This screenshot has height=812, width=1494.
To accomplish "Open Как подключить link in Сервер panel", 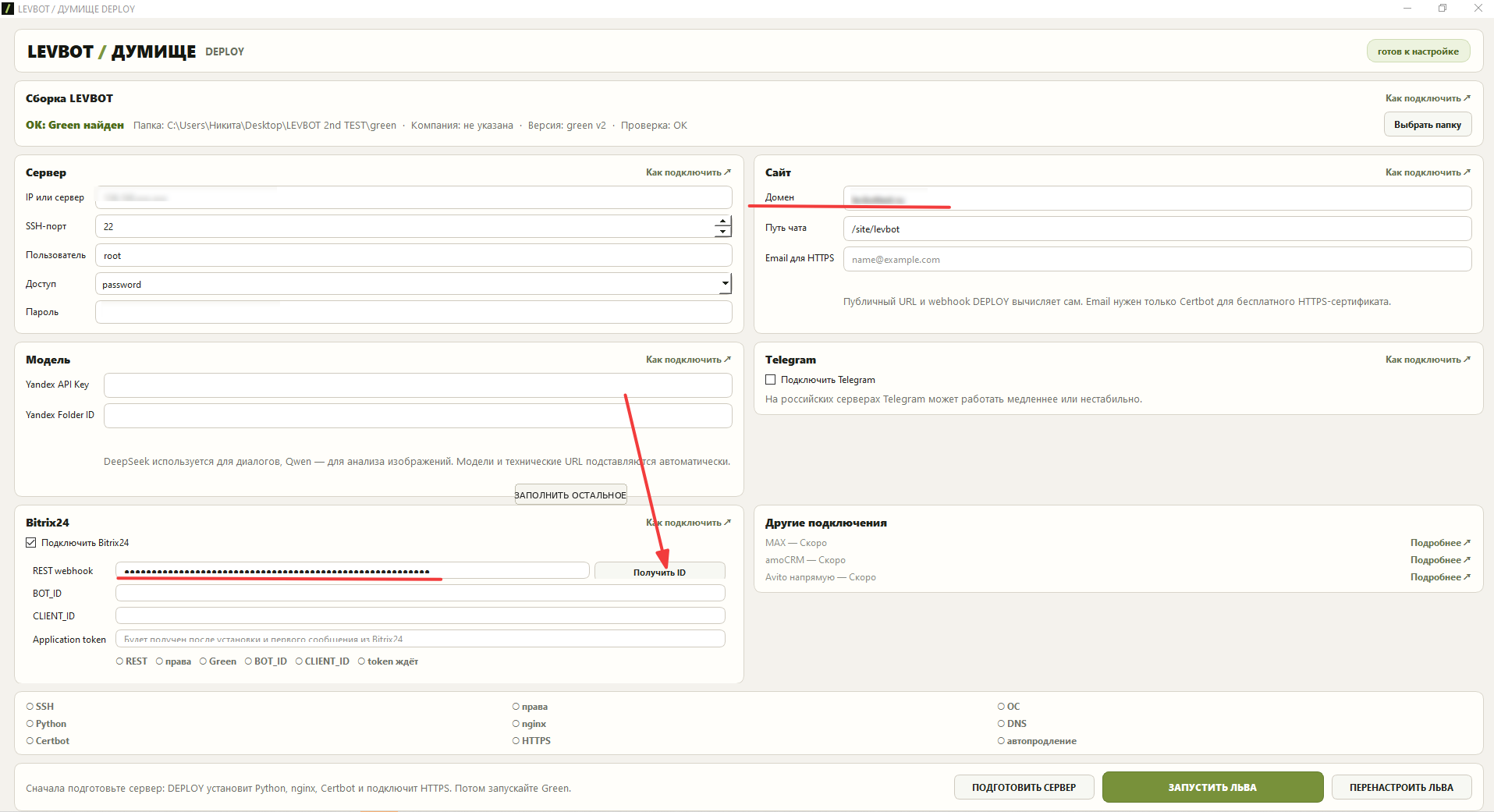I will point(688,172).
